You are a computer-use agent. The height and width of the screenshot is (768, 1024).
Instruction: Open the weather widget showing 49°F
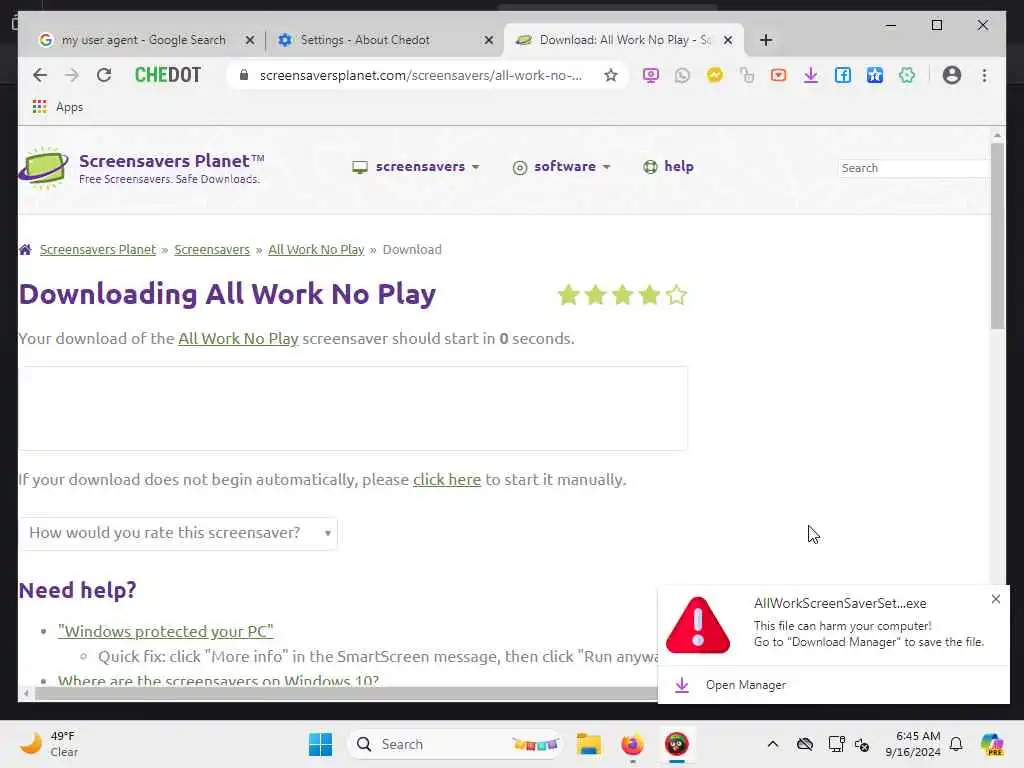48,744
